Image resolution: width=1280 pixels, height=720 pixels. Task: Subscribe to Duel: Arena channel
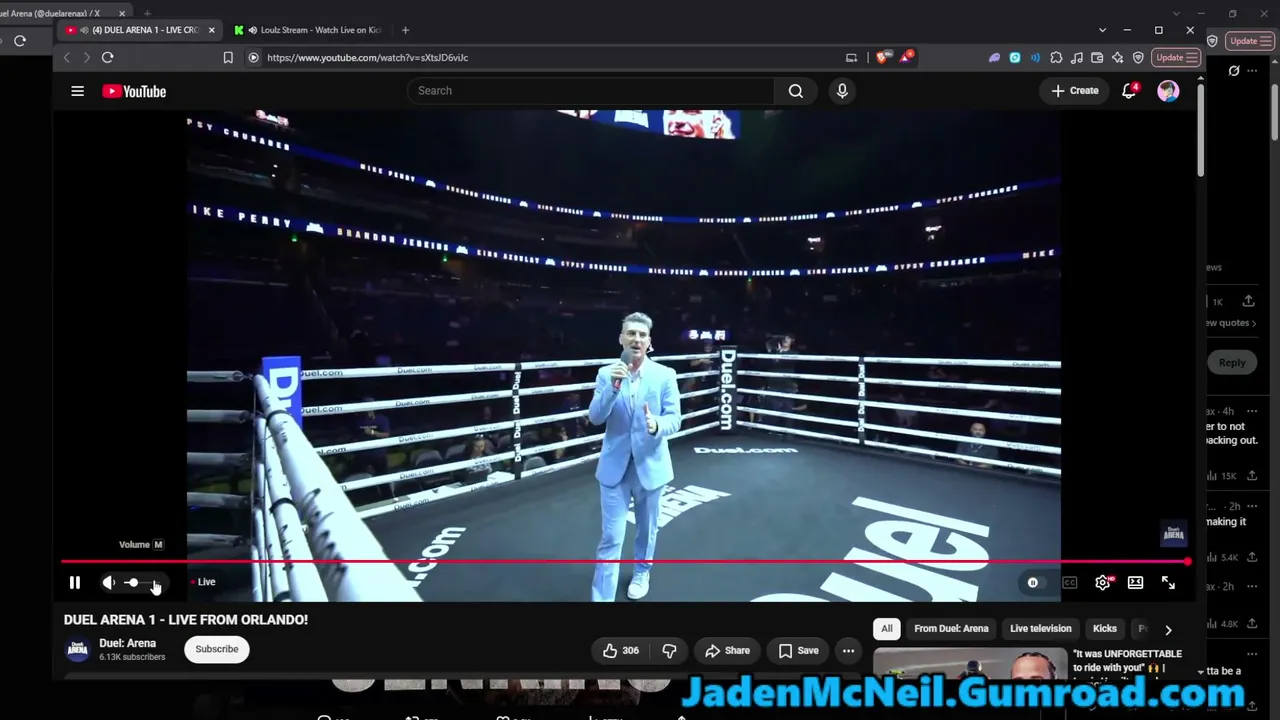pos(217,649)
